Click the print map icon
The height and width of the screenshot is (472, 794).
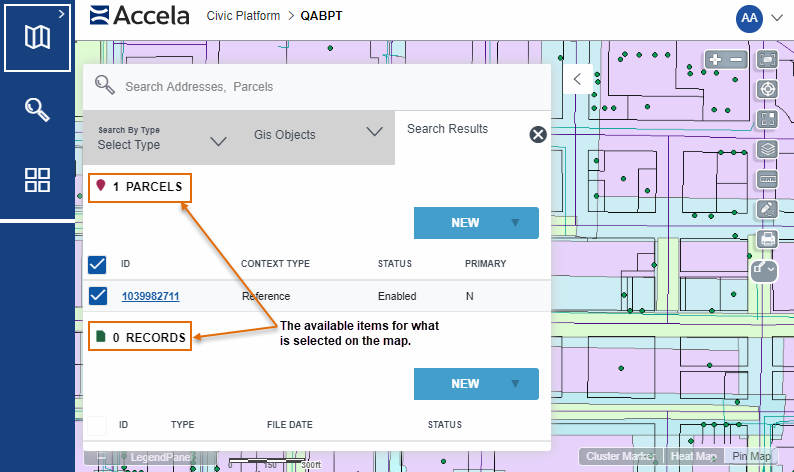[767, 238]
